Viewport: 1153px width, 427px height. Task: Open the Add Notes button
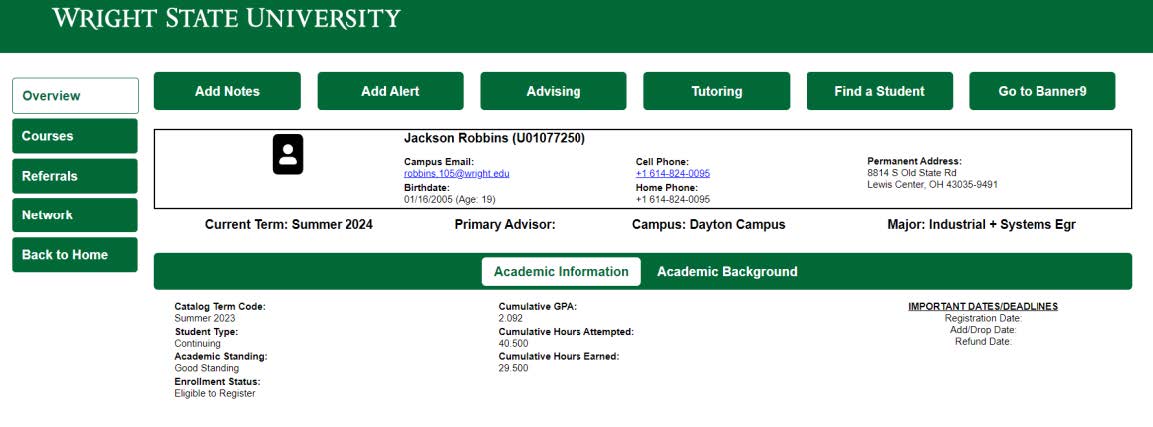pyautogui.click(x=227, y=91)
